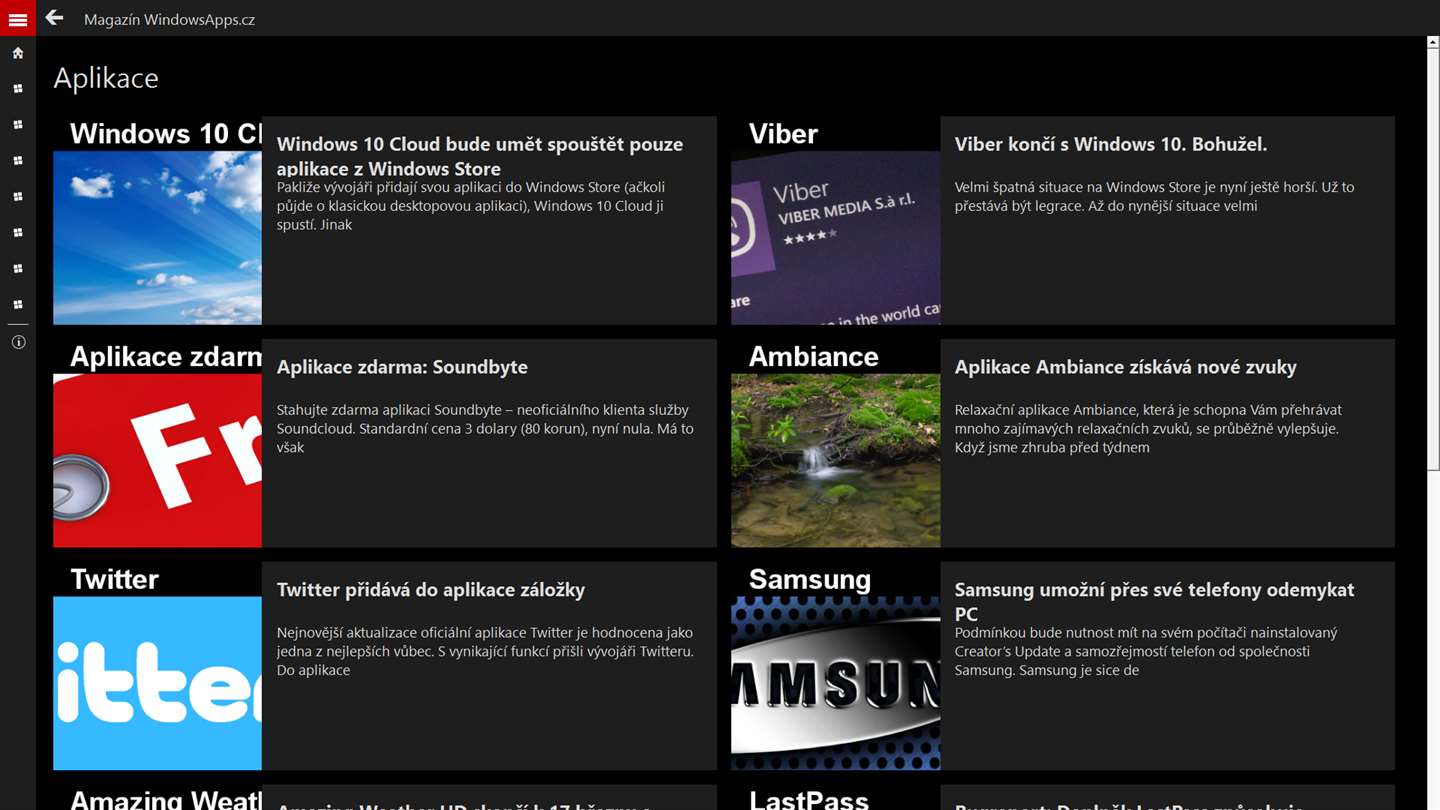The height and width of the screenshot is (810, 1440).
Task: Click the 'Viber' heading above the thumbnail
Action: (783, 134)
